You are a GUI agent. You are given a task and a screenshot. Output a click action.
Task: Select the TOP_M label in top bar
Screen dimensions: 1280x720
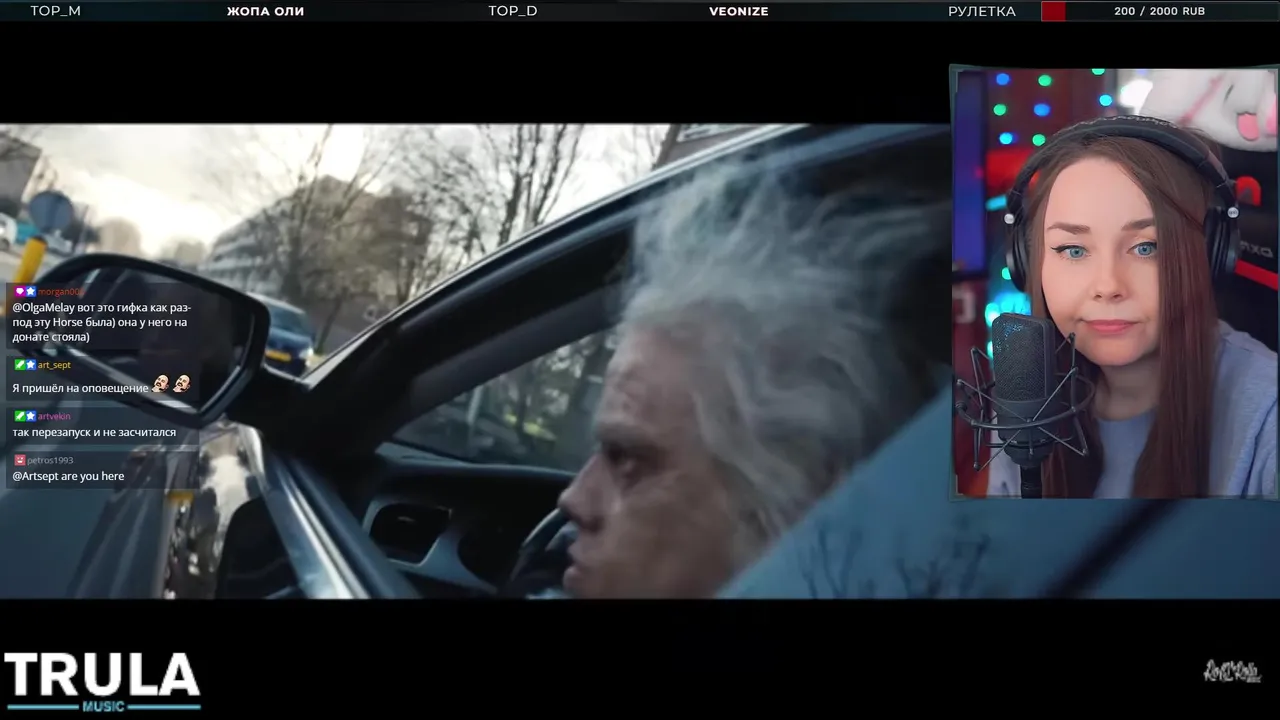[x=55, y=11]
